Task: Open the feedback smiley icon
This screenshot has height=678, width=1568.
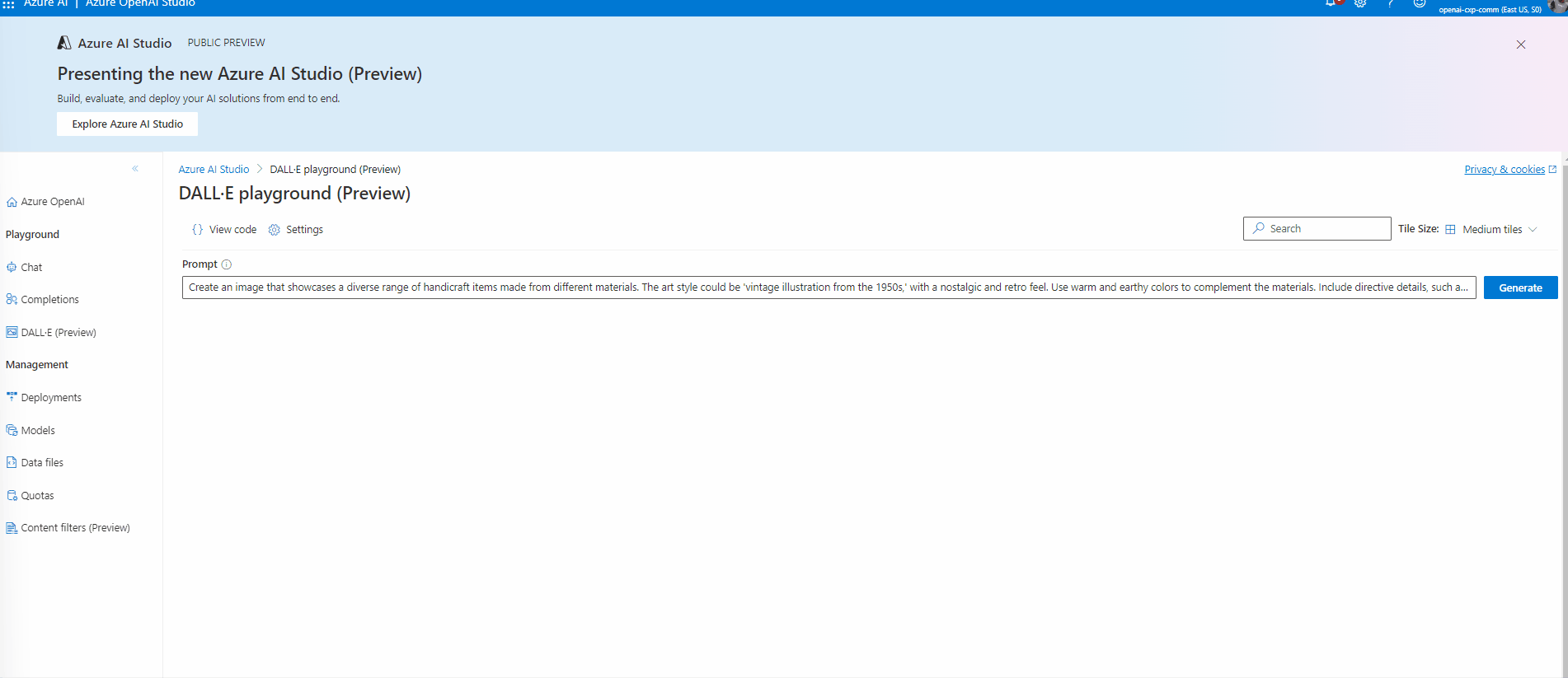Action: point(1420,3)
